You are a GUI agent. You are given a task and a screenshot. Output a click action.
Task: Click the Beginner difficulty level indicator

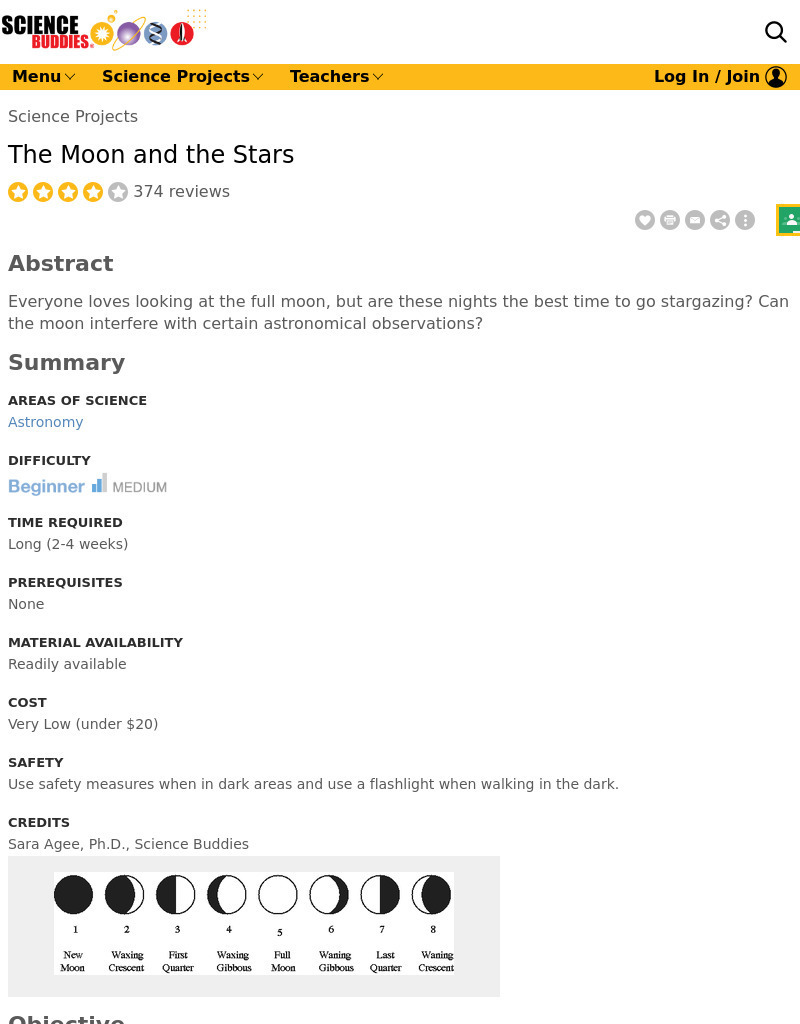click(46, 484)
